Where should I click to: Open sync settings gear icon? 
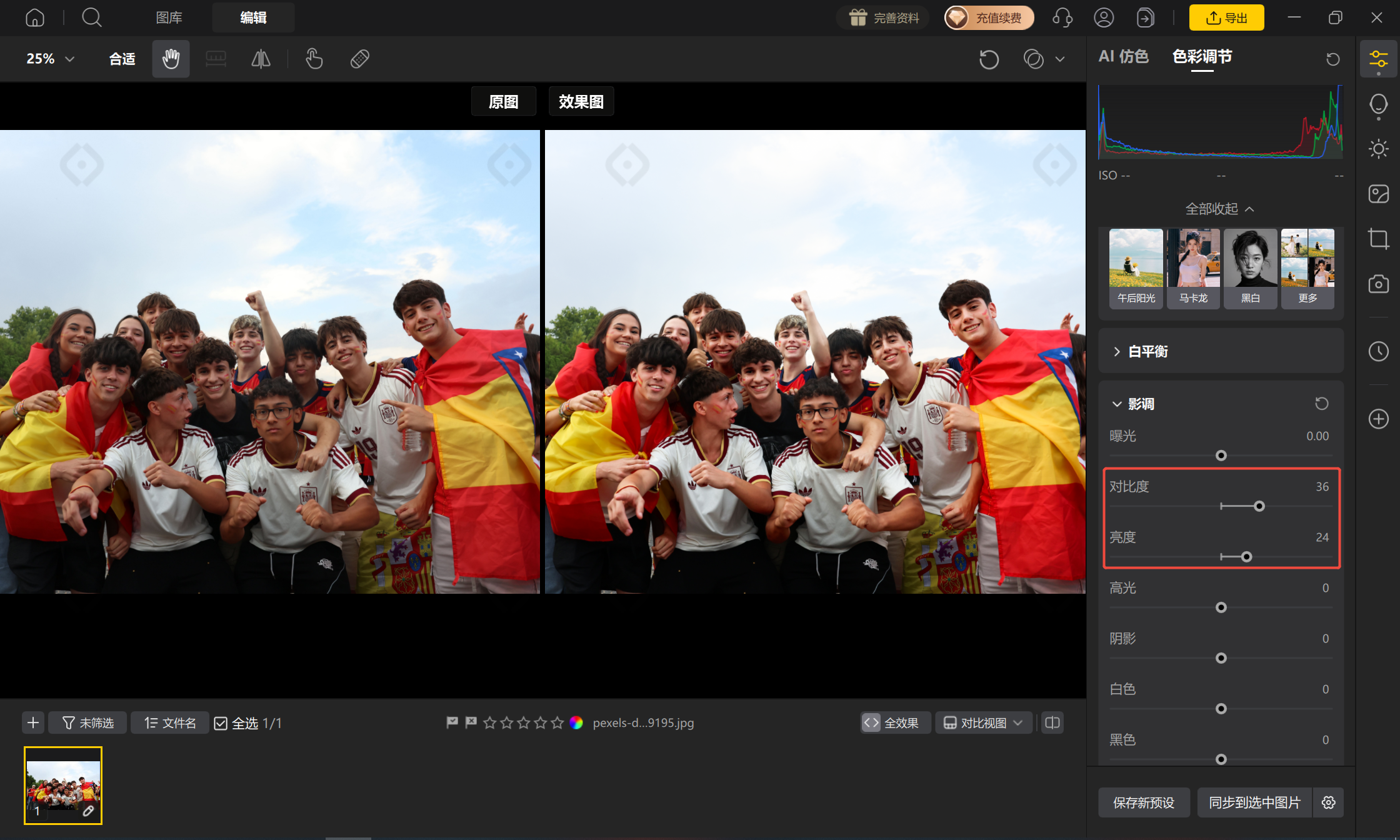click(1329, 802)
